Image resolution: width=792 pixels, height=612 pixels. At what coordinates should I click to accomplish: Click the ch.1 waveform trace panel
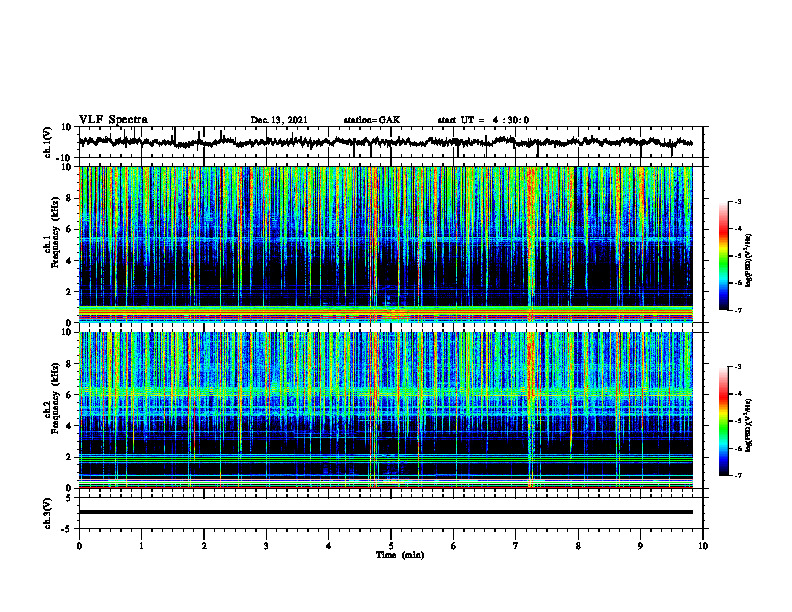391,142
